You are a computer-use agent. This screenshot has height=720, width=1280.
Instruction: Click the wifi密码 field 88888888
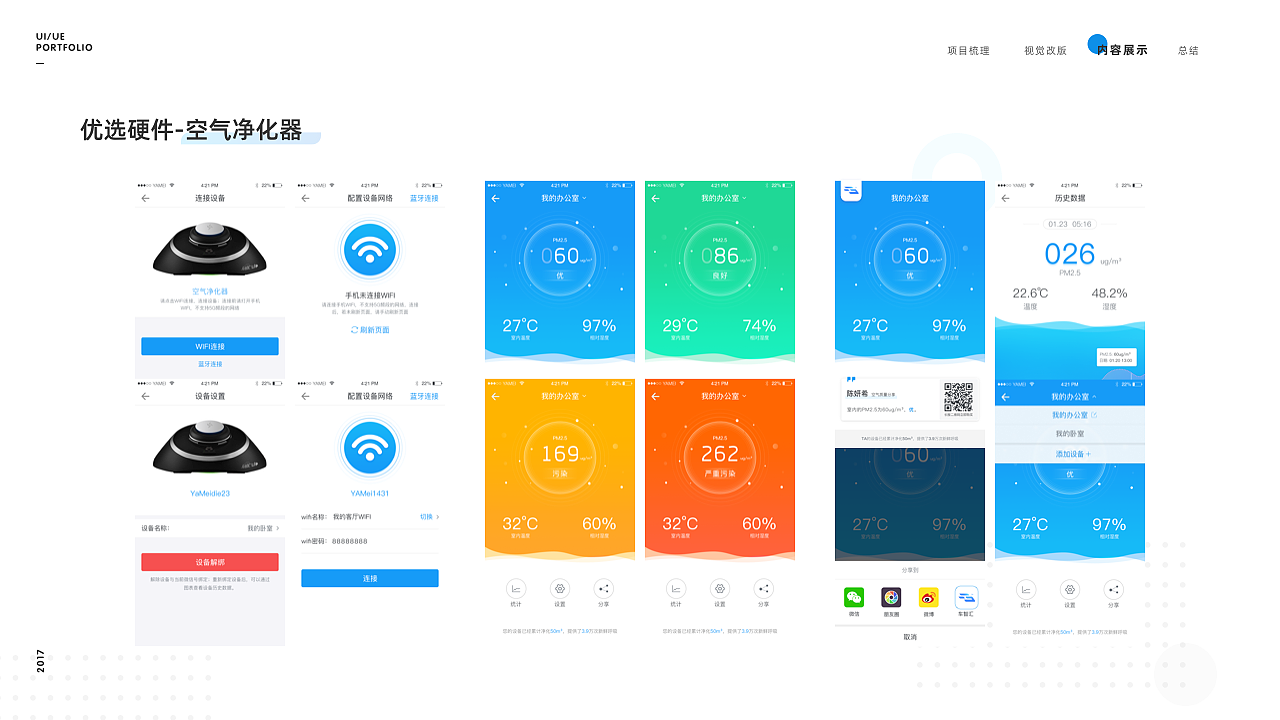click(x=350, y=541)
